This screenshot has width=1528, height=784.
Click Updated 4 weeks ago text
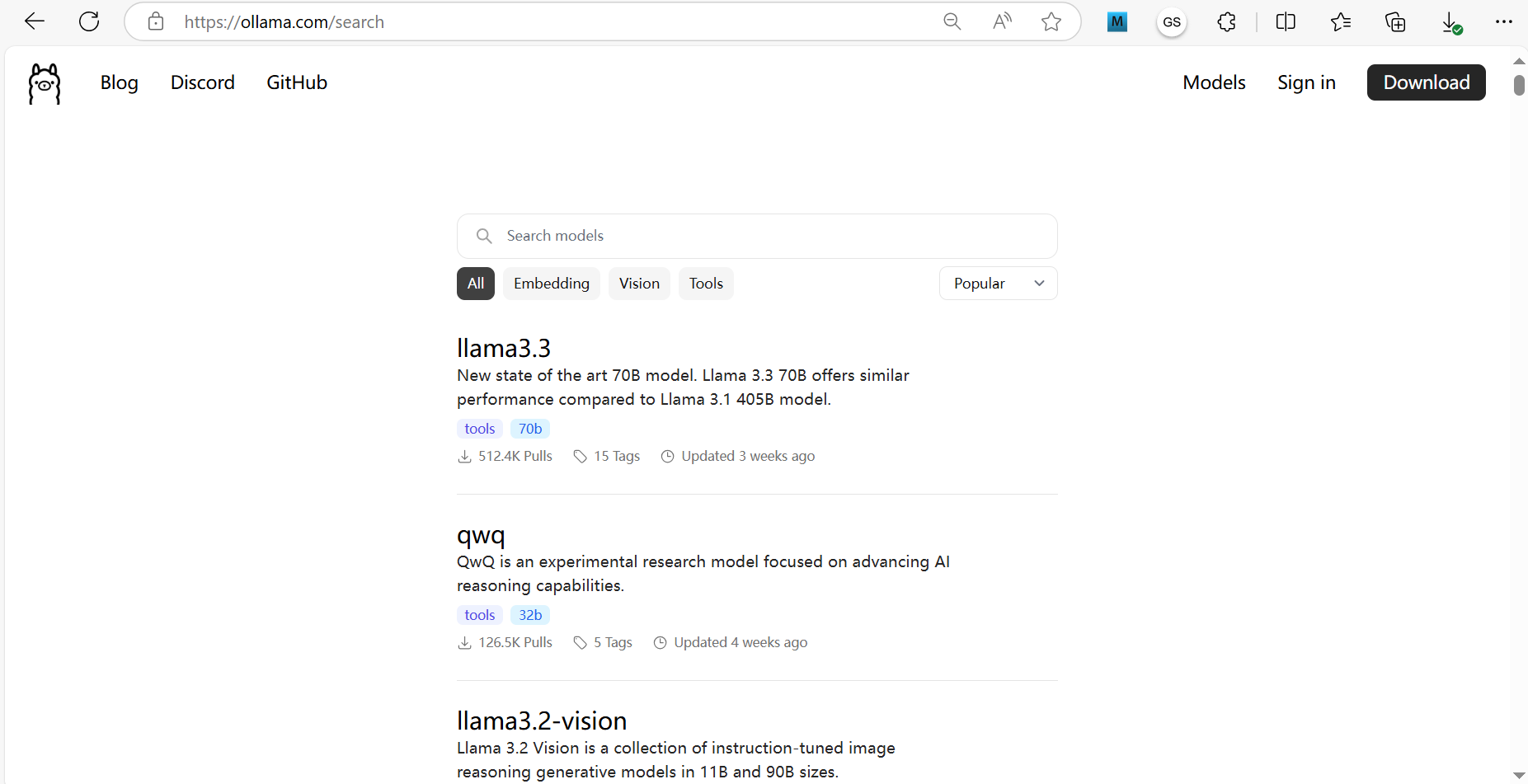tap(740, 642)
